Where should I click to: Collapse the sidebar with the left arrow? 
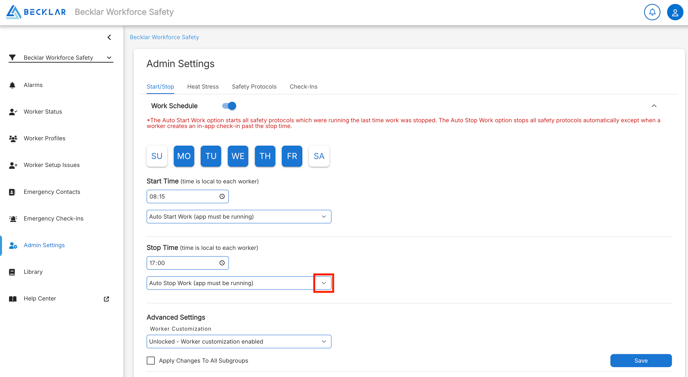pos(109,37)
